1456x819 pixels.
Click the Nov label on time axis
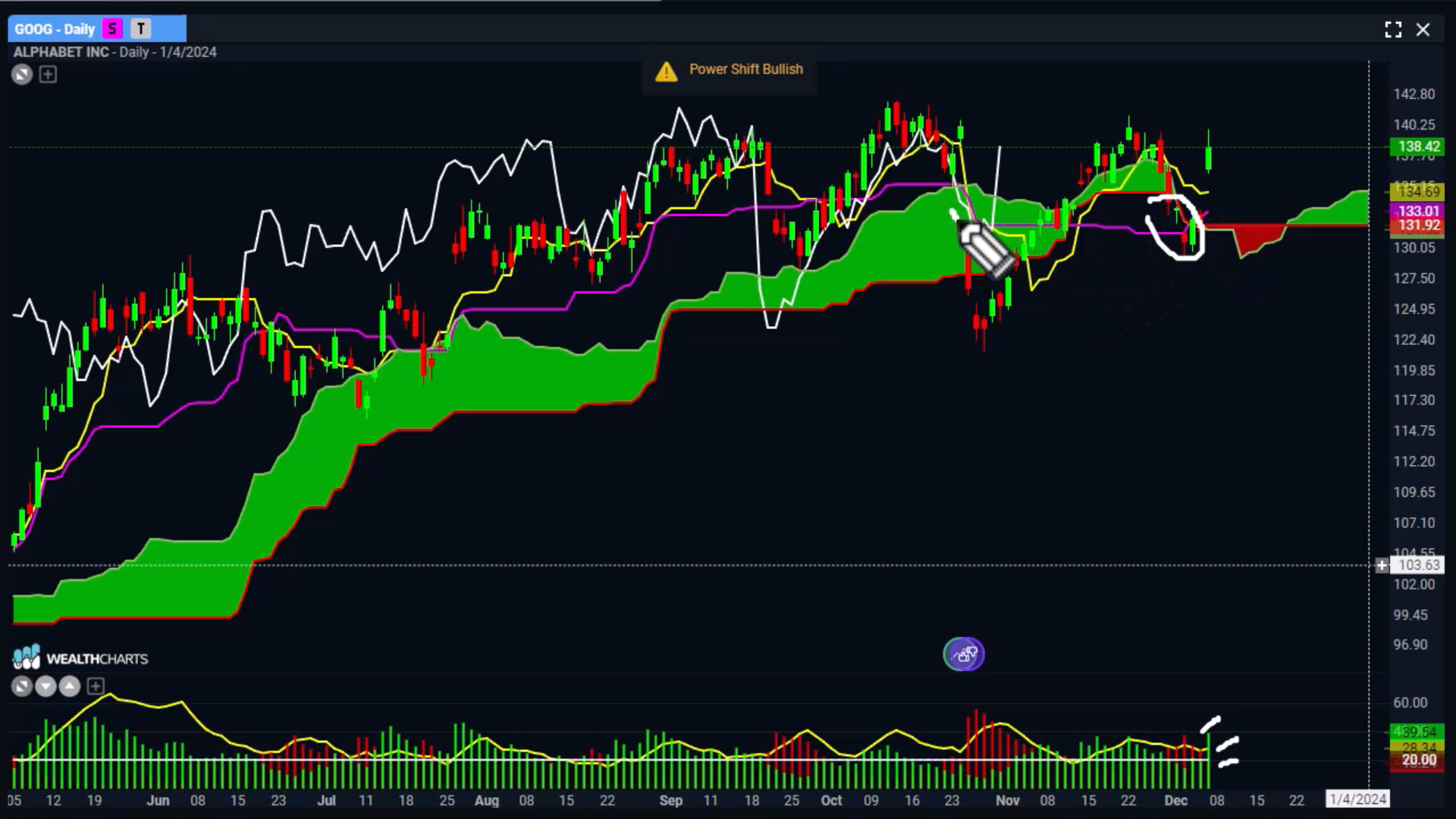point(1008,800)
